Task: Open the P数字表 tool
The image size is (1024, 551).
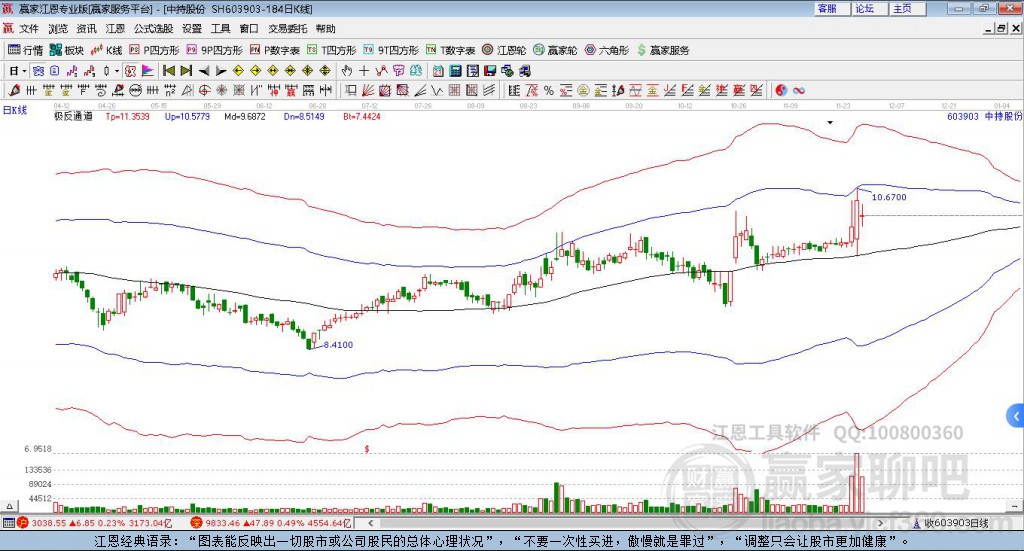Action: pos(274,50)
